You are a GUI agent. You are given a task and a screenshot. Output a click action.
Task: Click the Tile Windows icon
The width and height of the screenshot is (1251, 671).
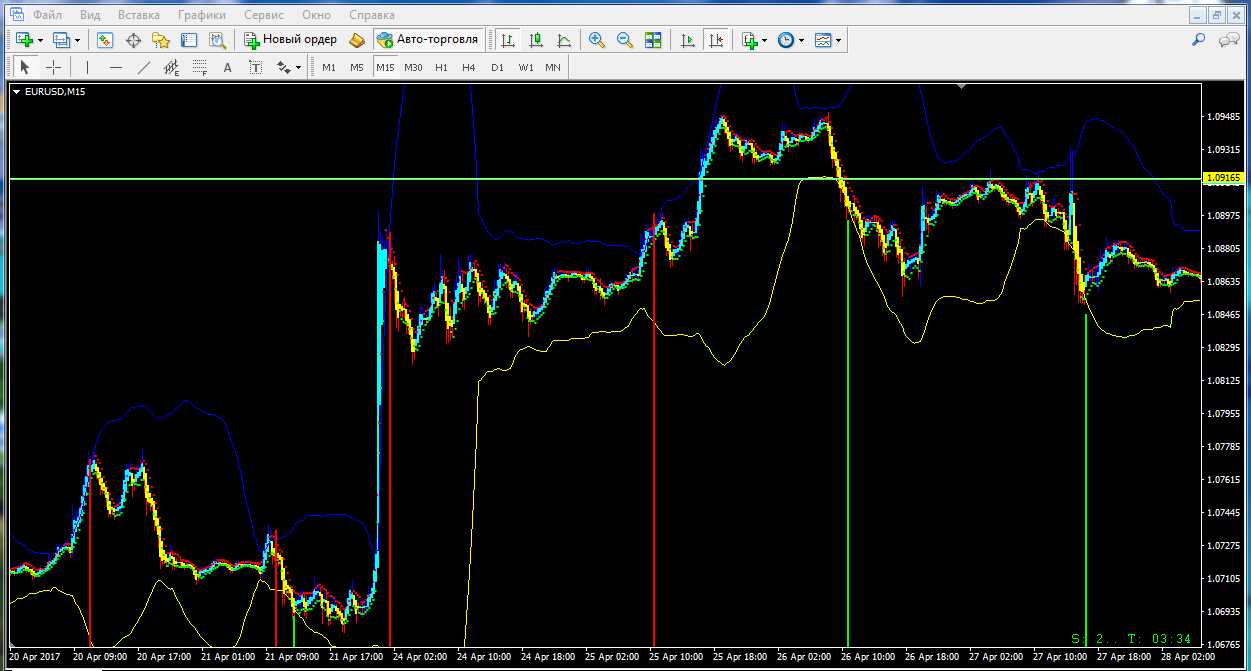click(x=653, y=40)
